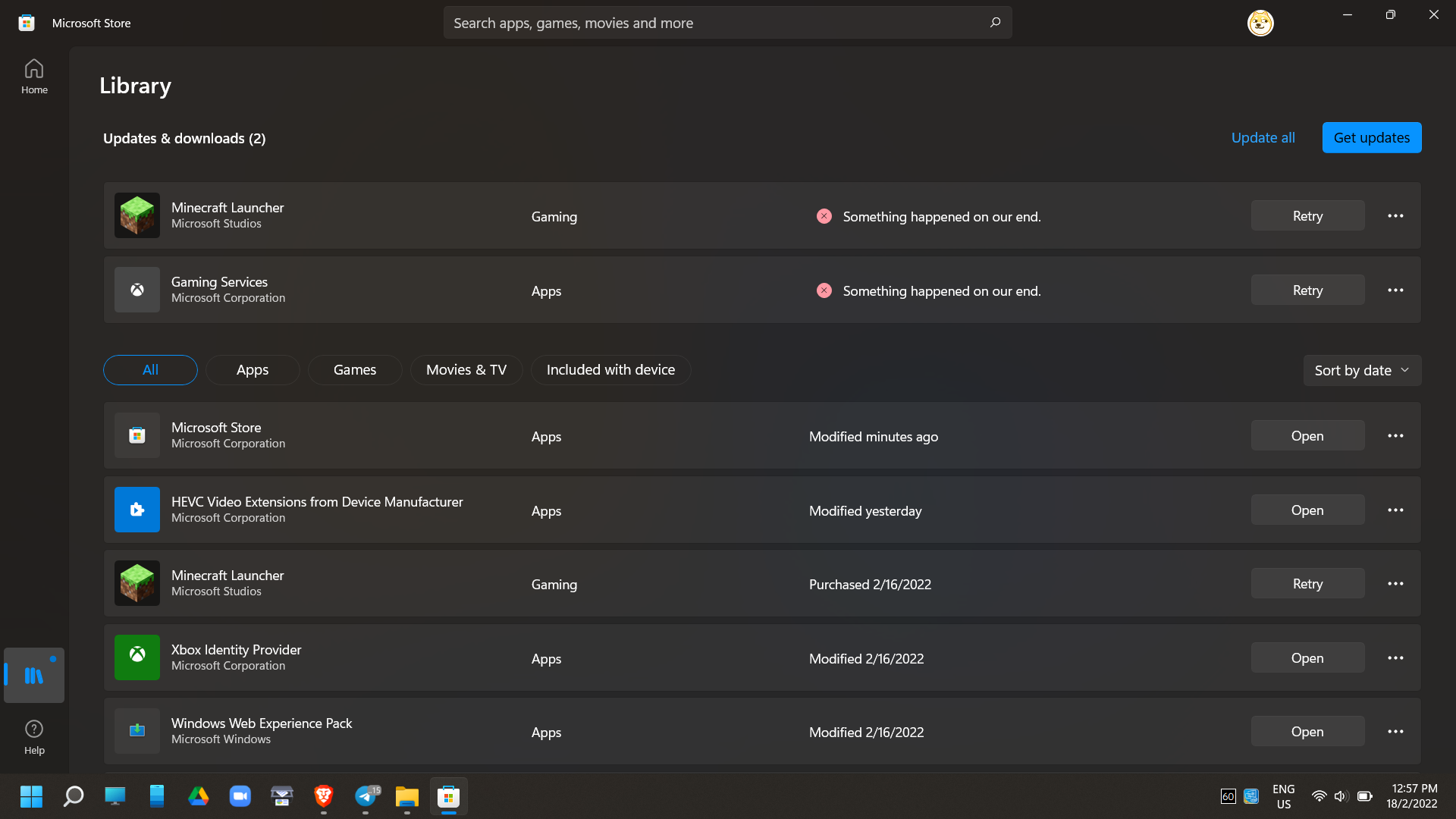Open Google Drive from taskbar
This screenshot has height=819, width=1456.
point(199,796)
